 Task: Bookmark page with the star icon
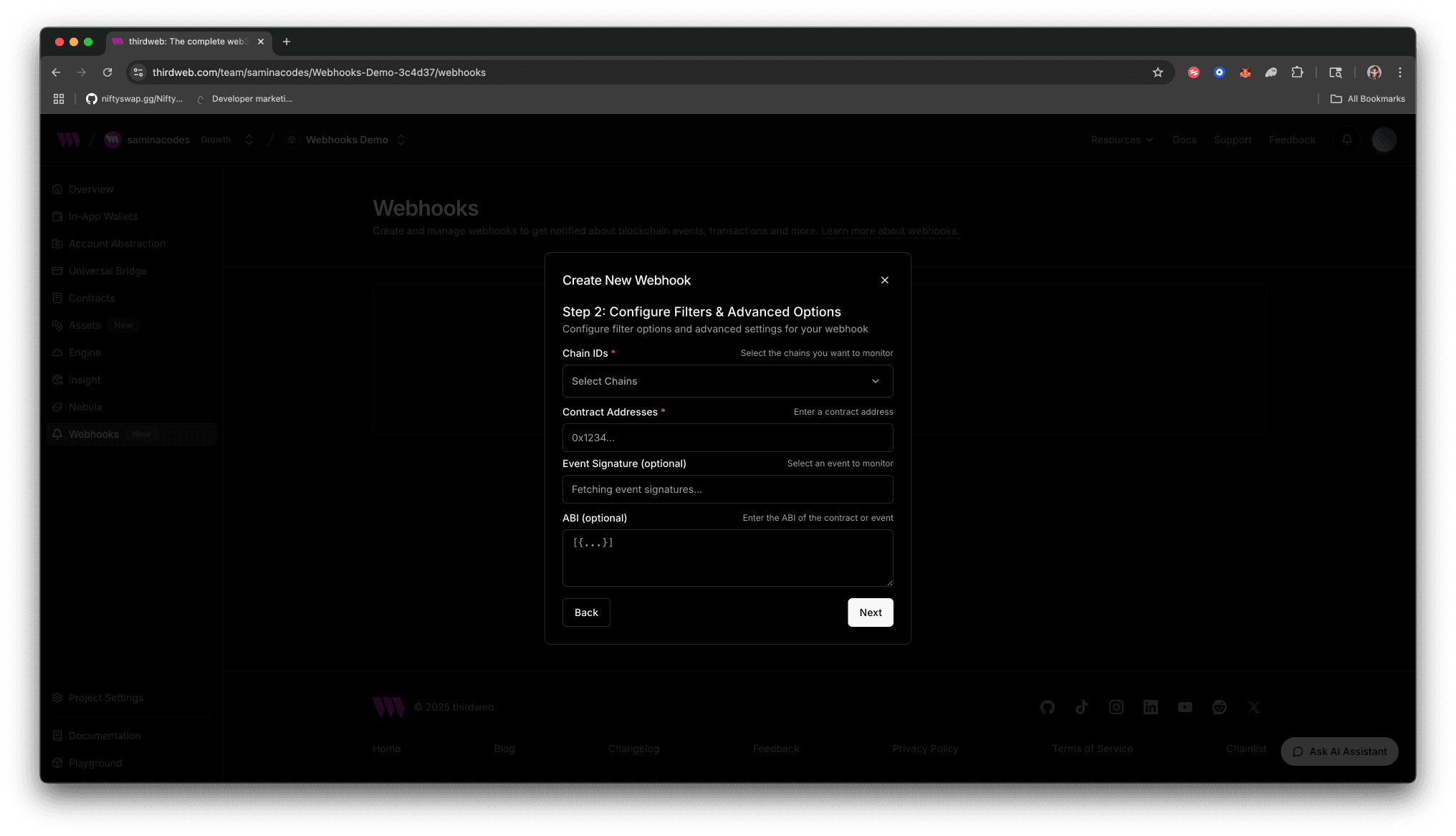pyautogui.click(x=1157, y=72)
